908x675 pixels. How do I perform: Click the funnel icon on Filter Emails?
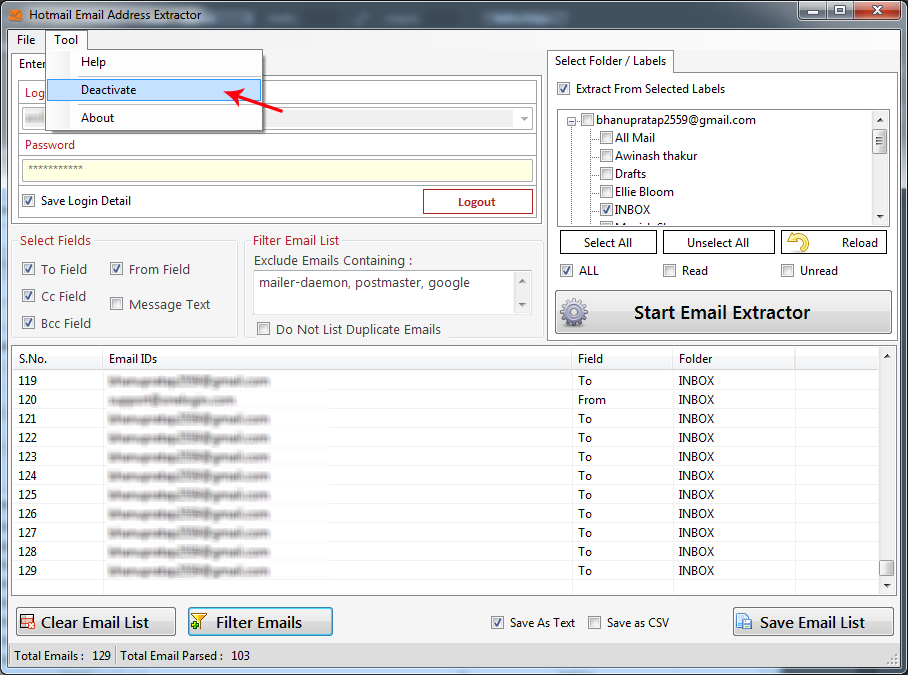click(199, 622)
